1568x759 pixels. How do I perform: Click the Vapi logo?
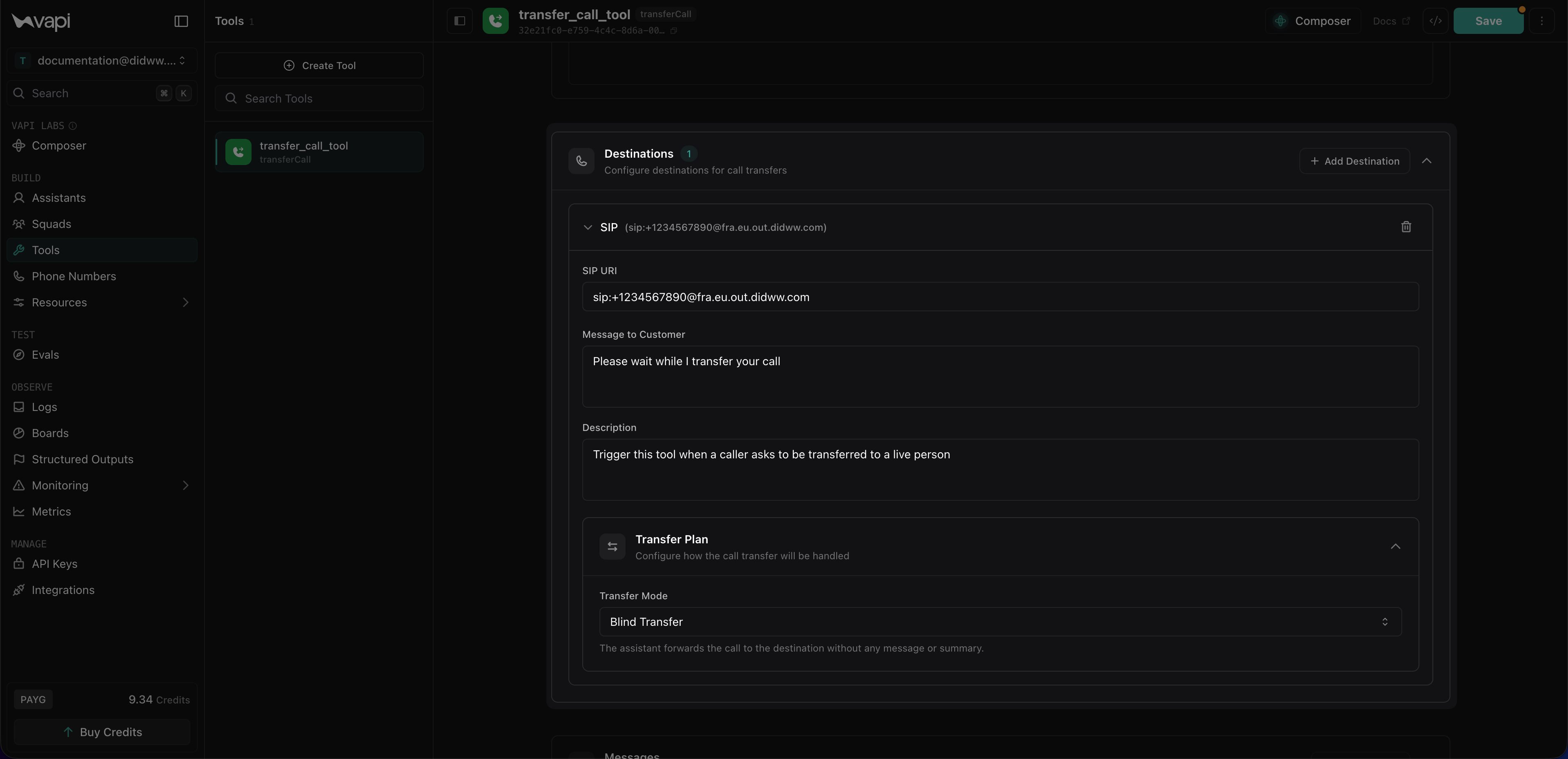(x=41, y=21)
